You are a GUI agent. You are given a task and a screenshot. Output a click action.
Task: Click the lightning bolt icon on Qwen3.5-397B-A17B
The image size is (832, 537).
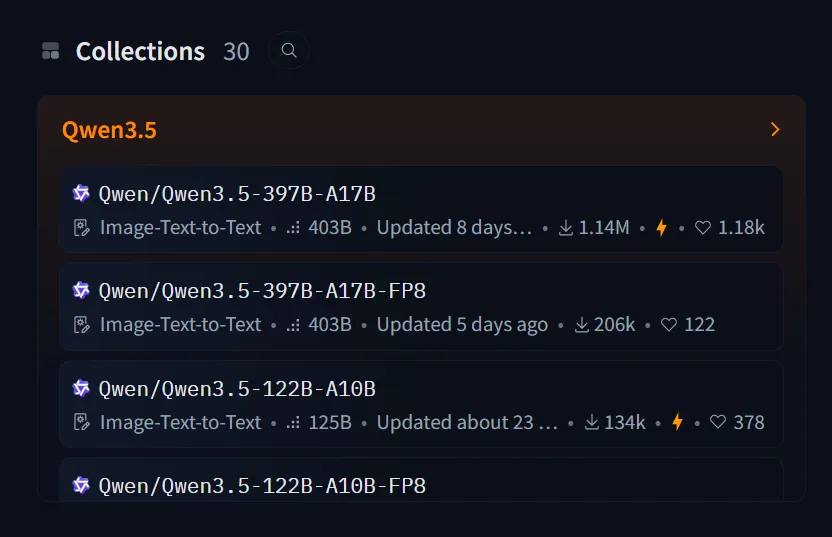(x=661, y=228)
